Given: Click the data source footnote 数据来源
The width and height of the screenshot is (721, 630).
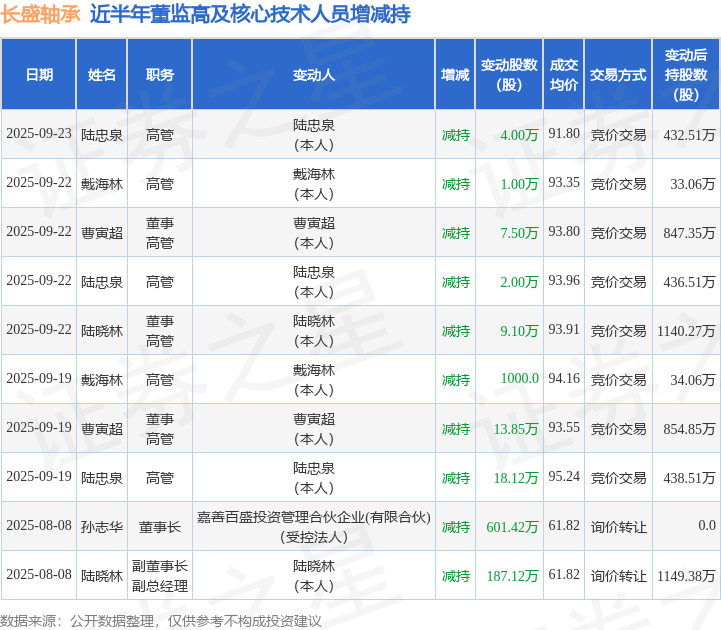Looking at the screenshot, I should point(160,621).
